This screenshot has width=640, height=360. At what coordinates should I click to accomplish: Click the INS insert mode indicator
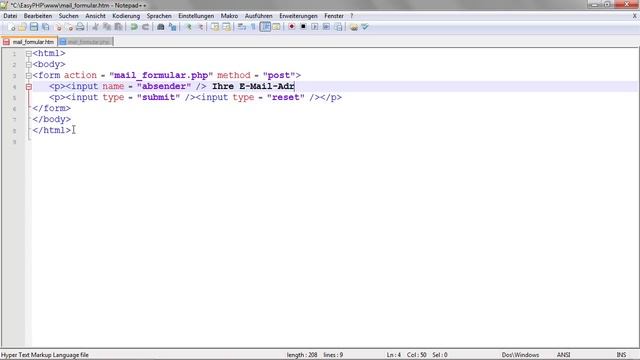coord(621,355)
